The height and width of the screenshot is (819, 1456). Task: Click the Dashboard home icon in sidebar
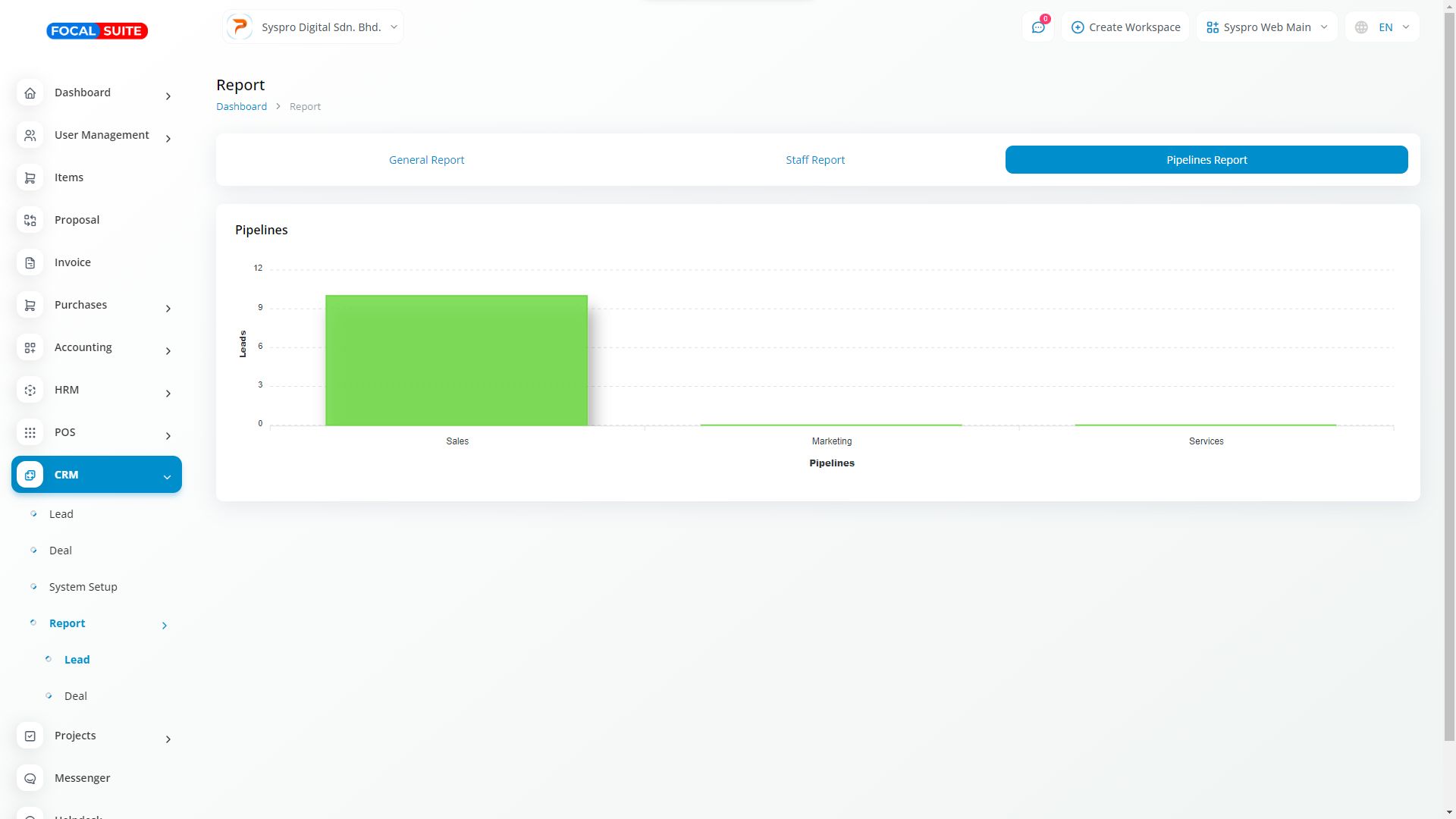[x=30, y=93]
